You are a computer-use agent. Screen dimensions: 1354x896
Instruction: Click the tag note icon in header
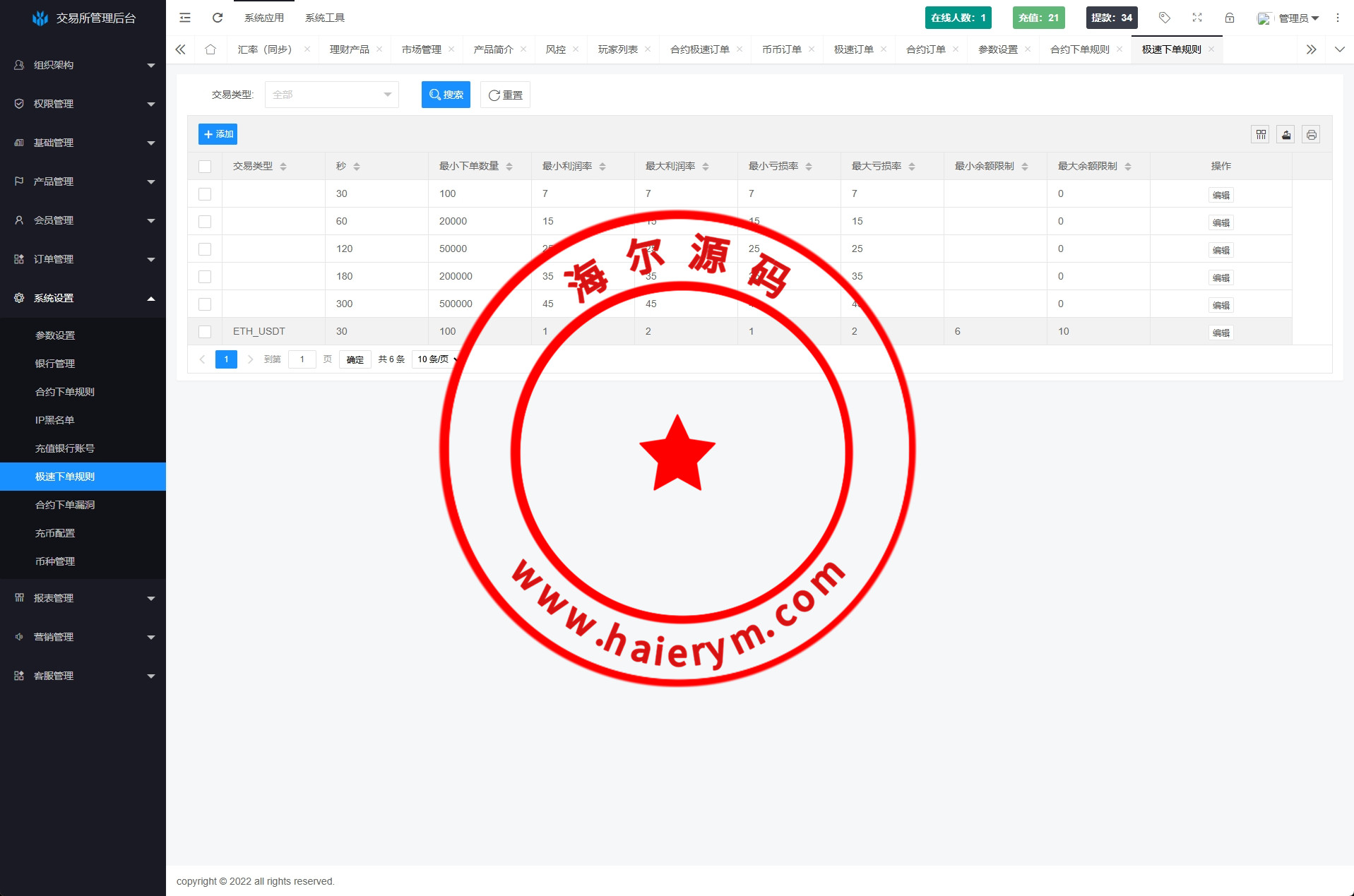(x=1165, y=18)
